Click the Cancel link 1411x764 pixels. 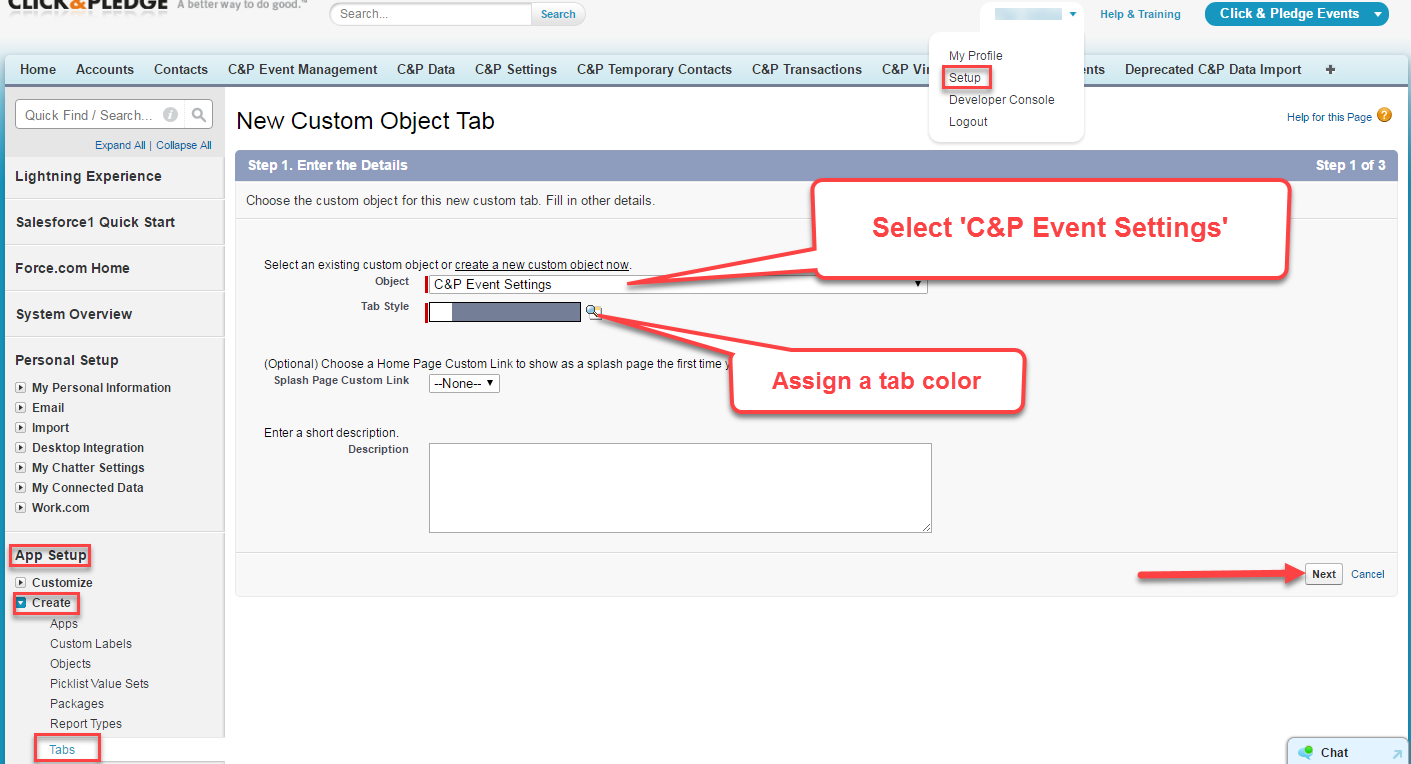coord(1367,574)
